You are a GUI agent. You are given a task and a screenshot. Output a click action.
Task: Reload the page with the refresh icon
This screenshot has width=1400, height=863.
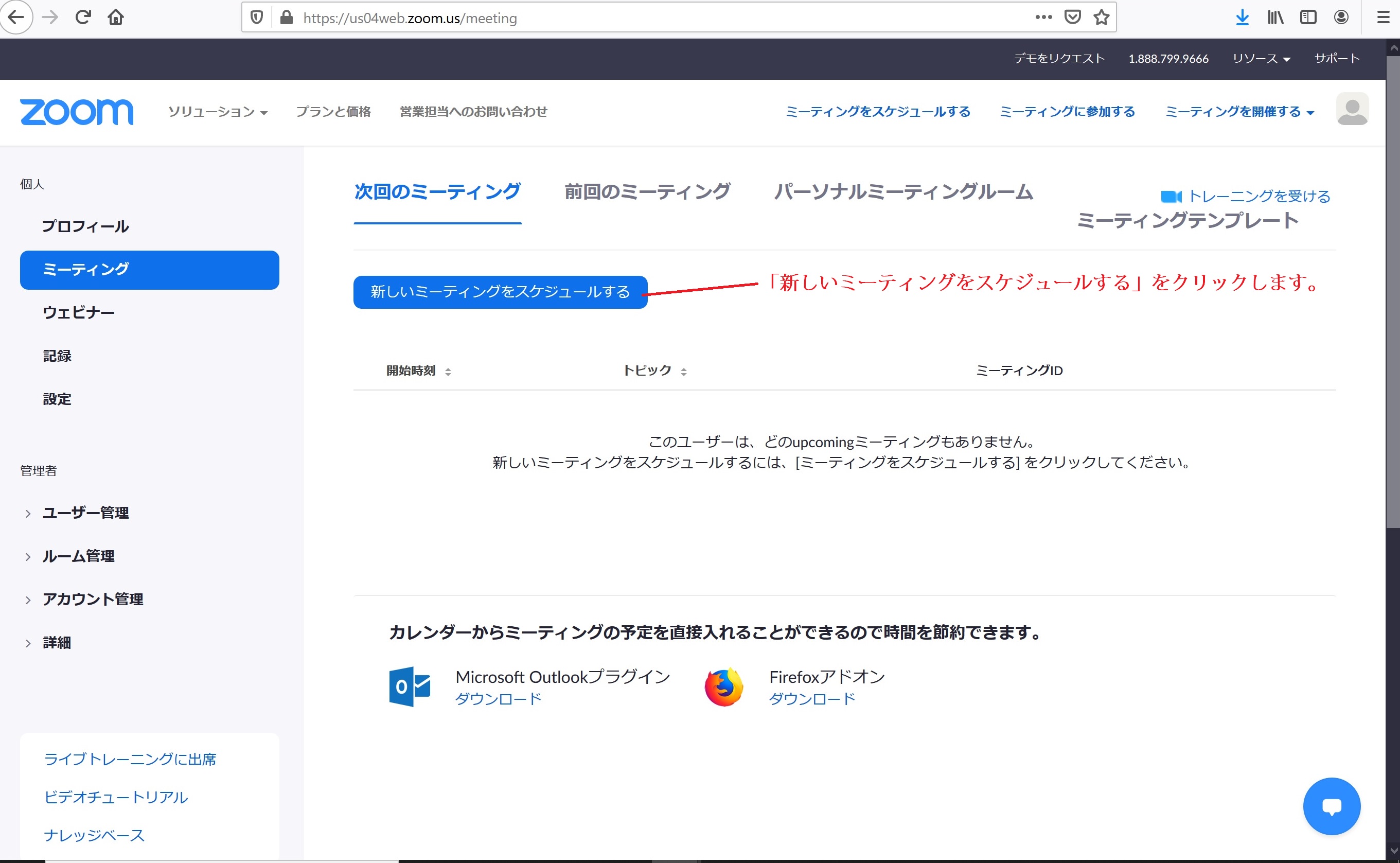[83, 17]
